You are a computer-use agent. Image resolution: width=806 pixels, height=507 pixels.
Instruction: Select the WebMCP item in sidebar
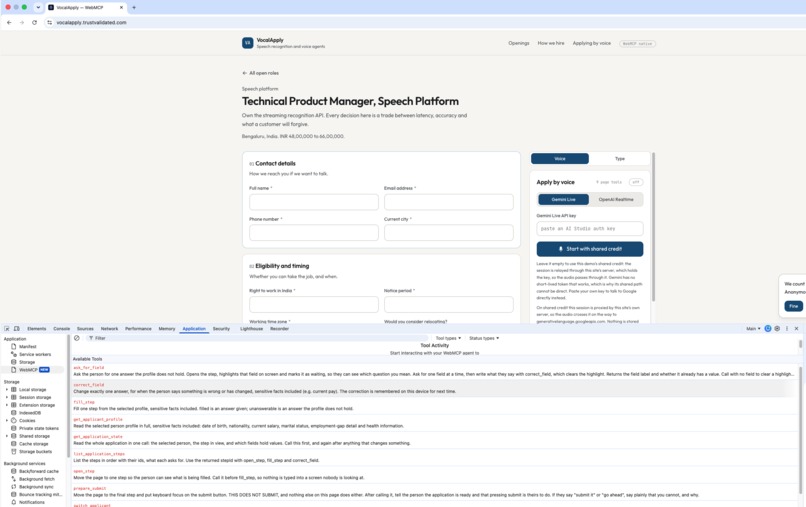(x=28, y=370)
